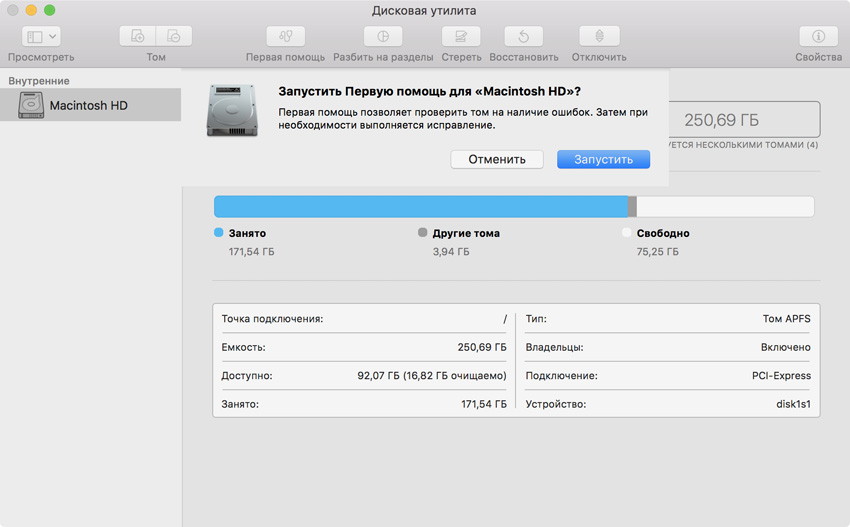Select Macintosh HD in the sidebar
The width and height of the screenshot is (850, 527).
(88, 105)
